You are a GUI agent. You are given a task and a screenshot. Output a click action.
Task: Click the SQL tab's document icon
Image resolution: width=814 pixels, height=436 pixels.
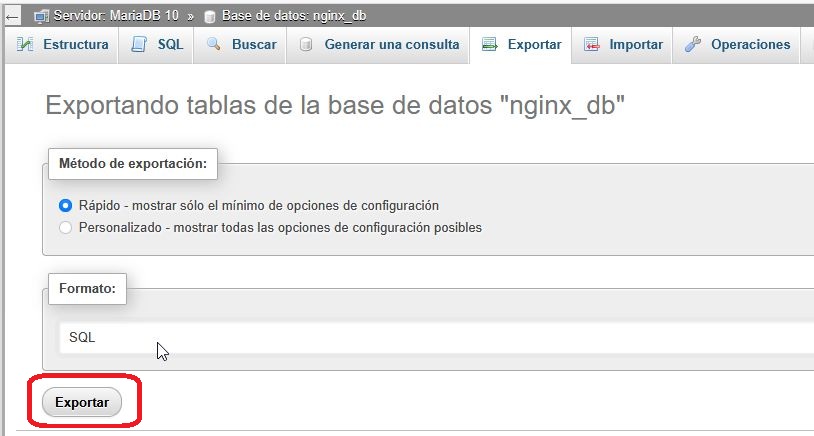click(140, 45)
